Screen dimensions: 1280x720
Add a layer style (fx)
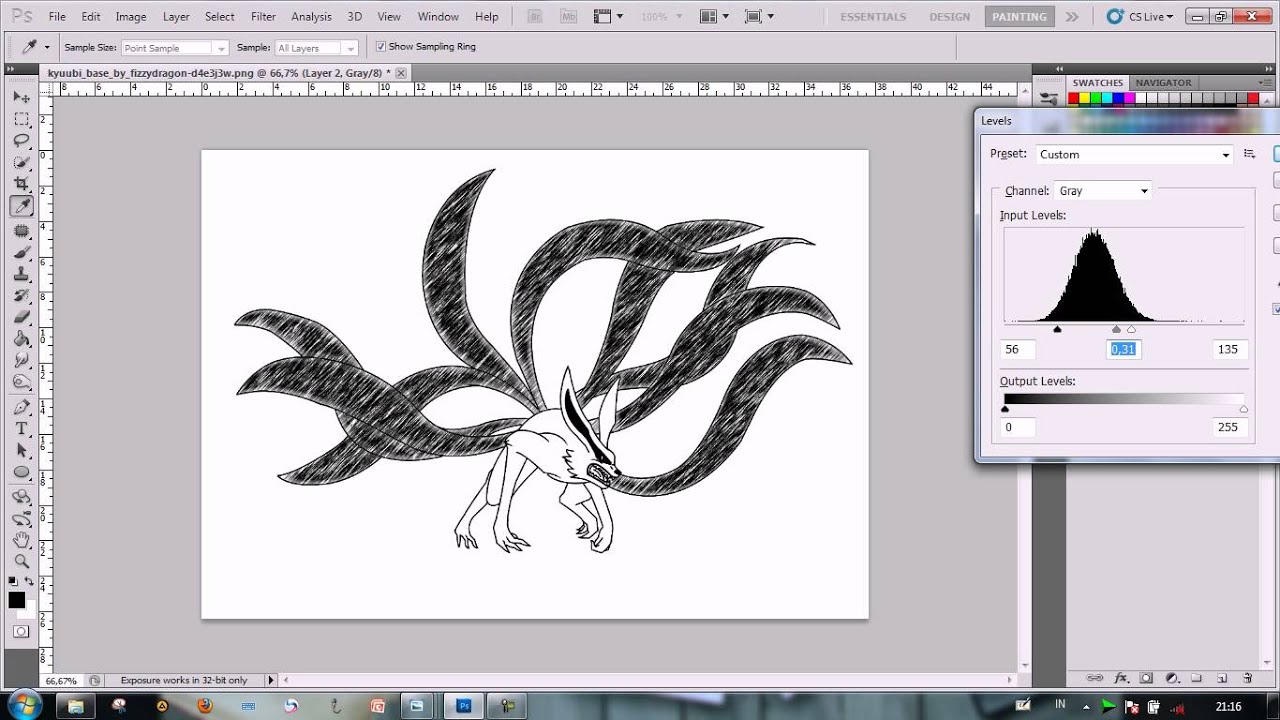(1121, 678)
